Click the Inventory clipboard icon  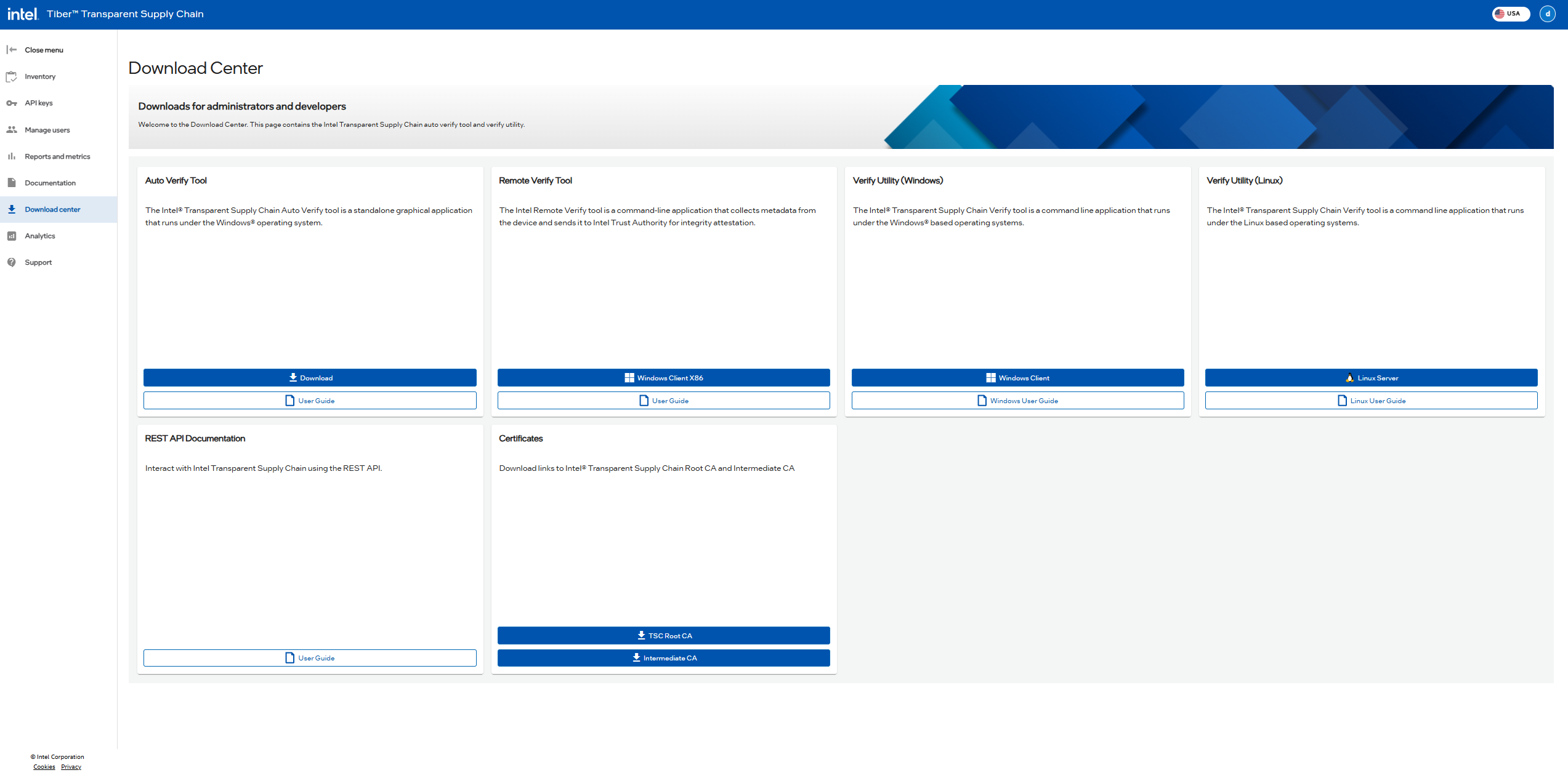coord(12,76)
